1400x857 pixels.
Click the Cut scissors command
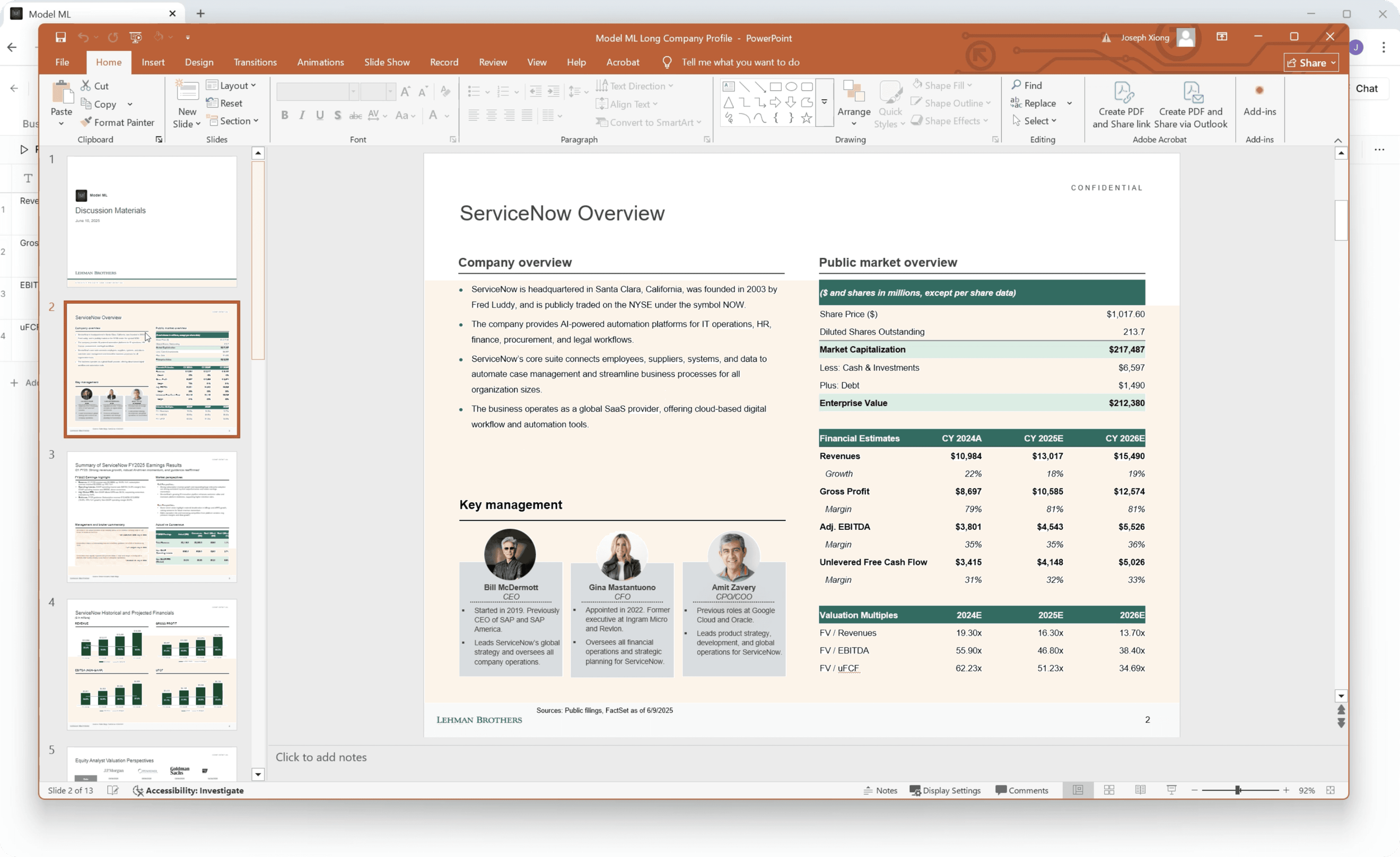point(94,86)
